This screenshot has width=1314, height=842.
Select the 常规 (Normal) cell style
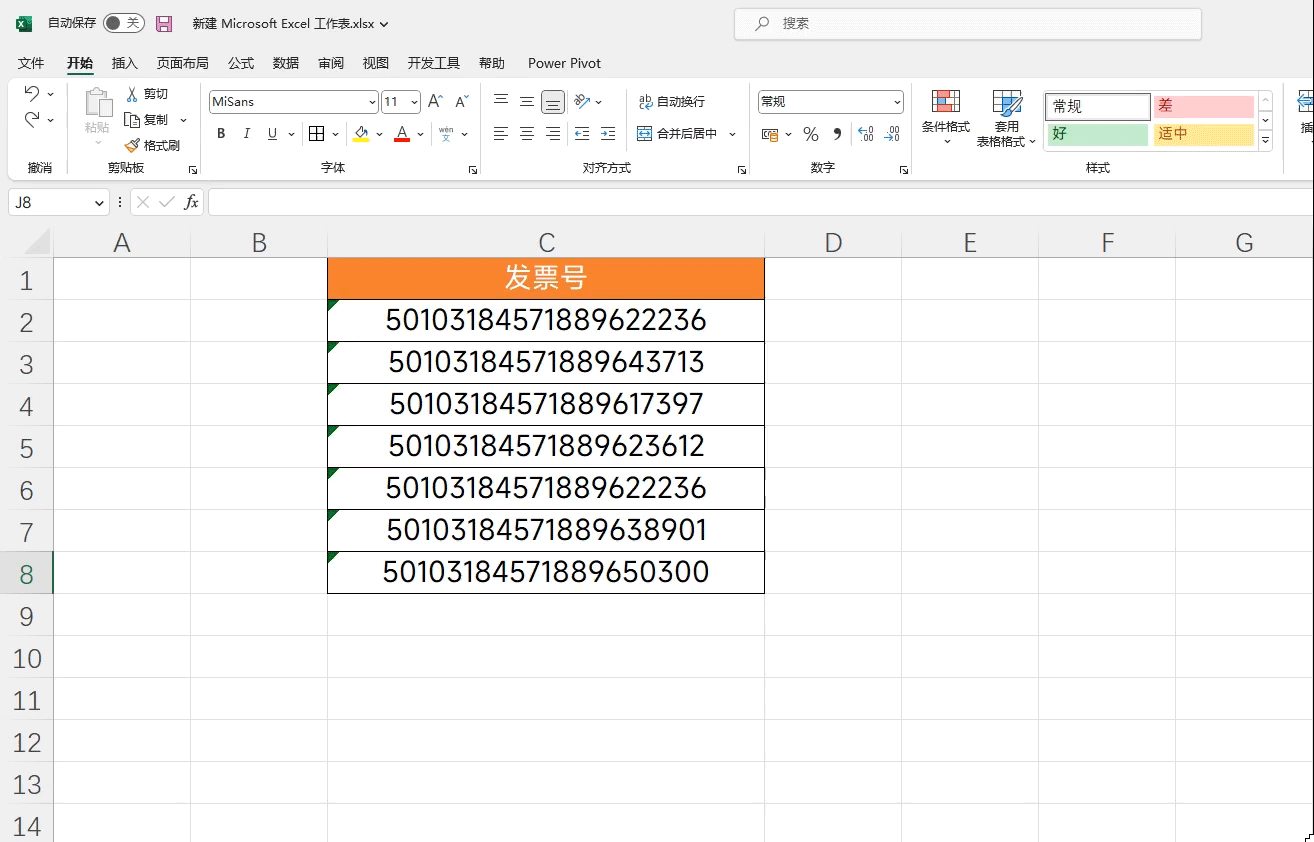point(1098,106)
